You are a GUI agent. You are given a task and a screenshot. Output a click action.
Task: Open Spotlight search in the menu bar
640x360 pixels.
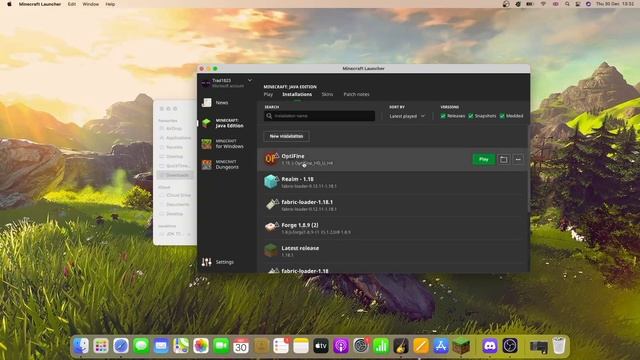pos(567,4)
